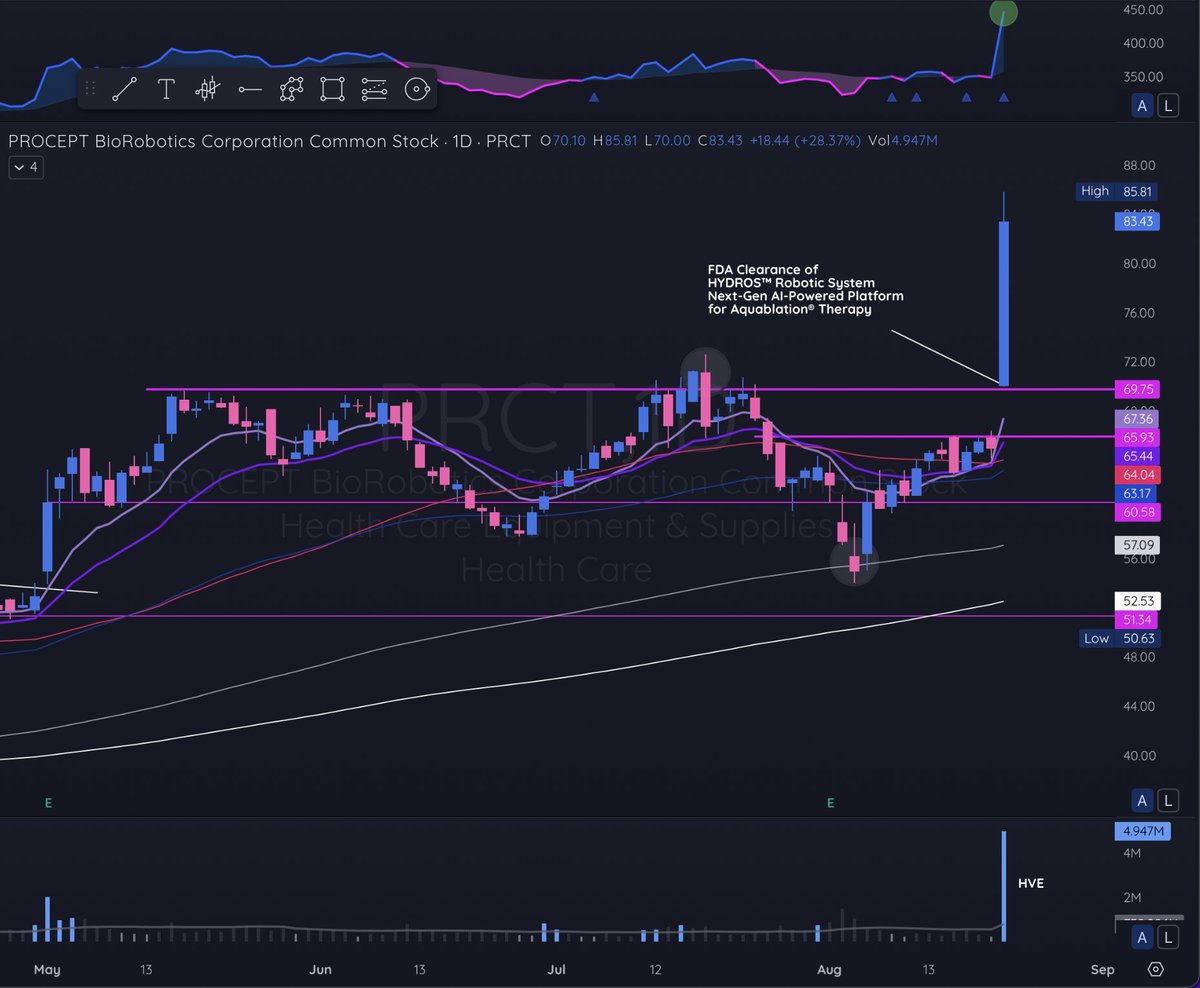
Task: Expand the collapsed indicator legend '4'
Action: [x=26, y=167]
